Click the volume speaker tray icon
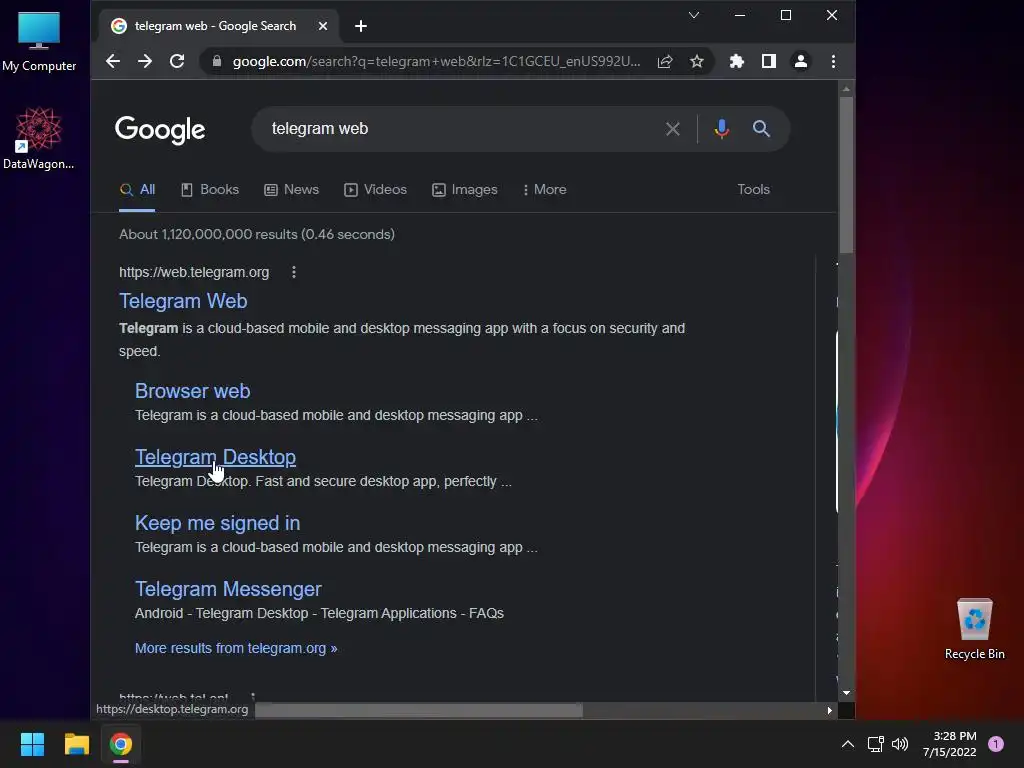1024x768 pixels. click(900, 744)
